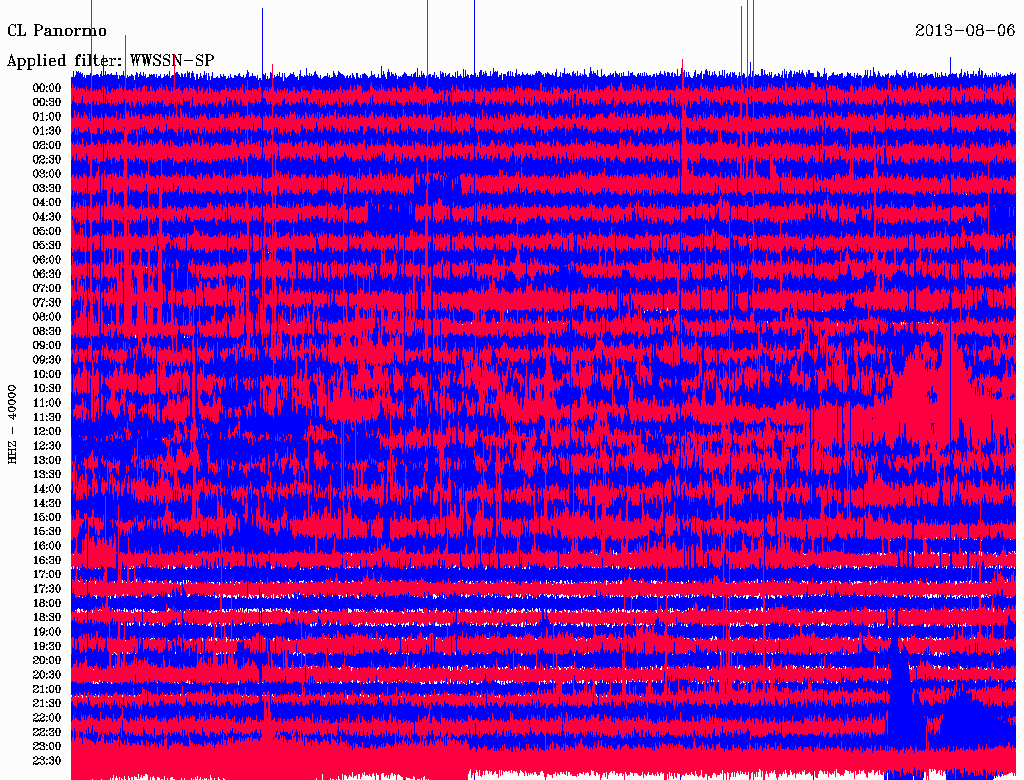Select the 12:30 time label
Image resolution: width=1024 pixels, height=780 pixels.
pyautogui.click(x=47, y=446)
